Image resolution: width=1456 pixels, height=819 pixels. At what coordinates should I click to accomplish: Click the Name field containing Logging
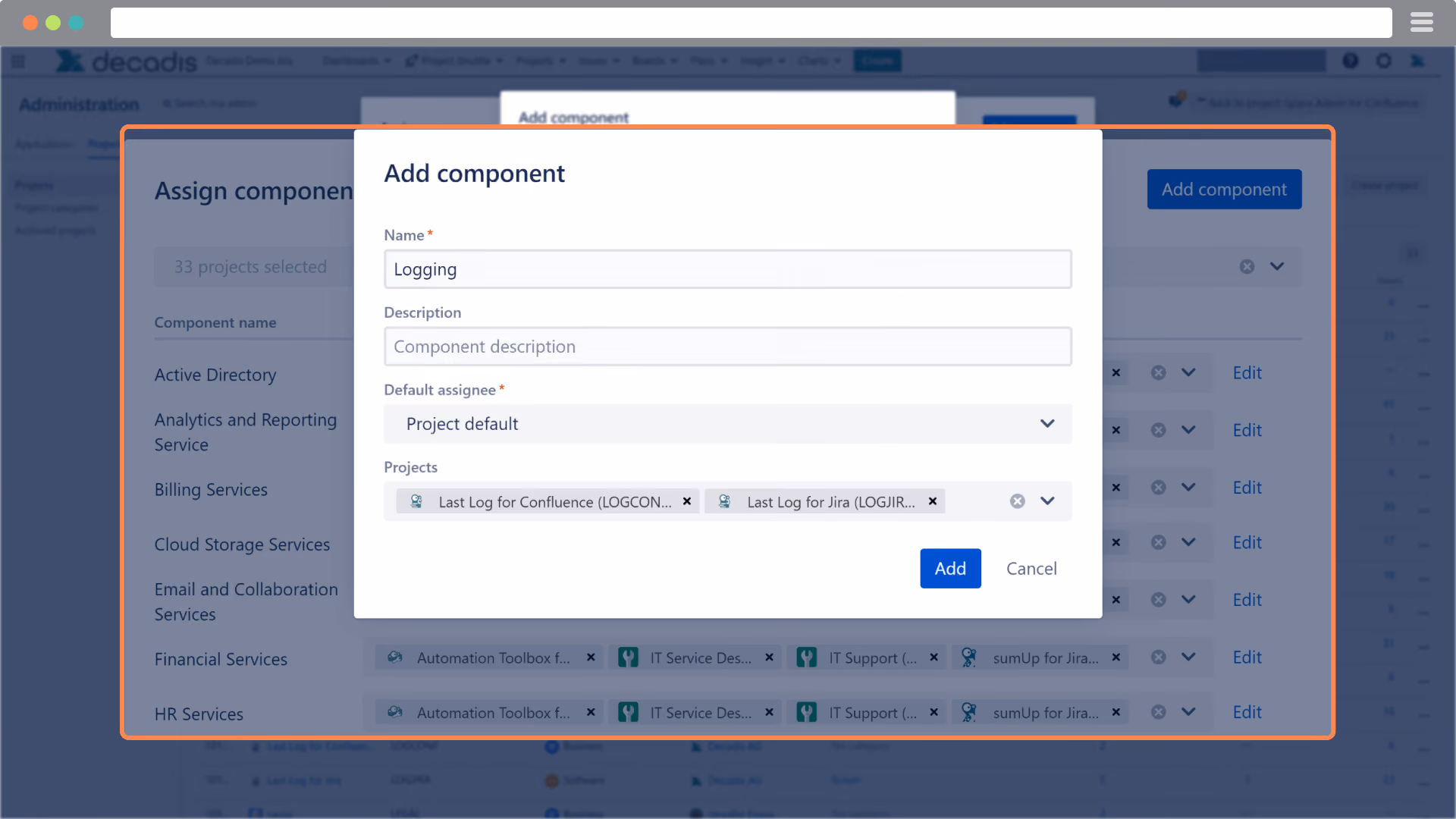(x=727, y=269)
